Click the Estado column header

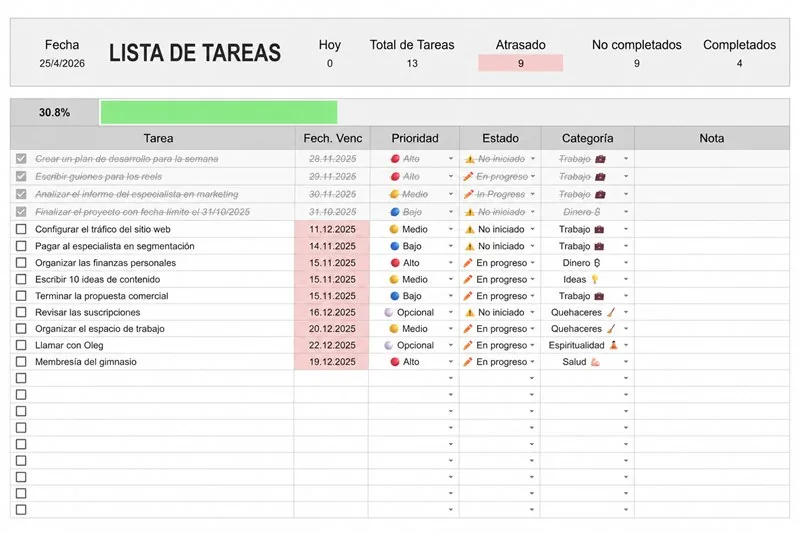tap(501, 138)
